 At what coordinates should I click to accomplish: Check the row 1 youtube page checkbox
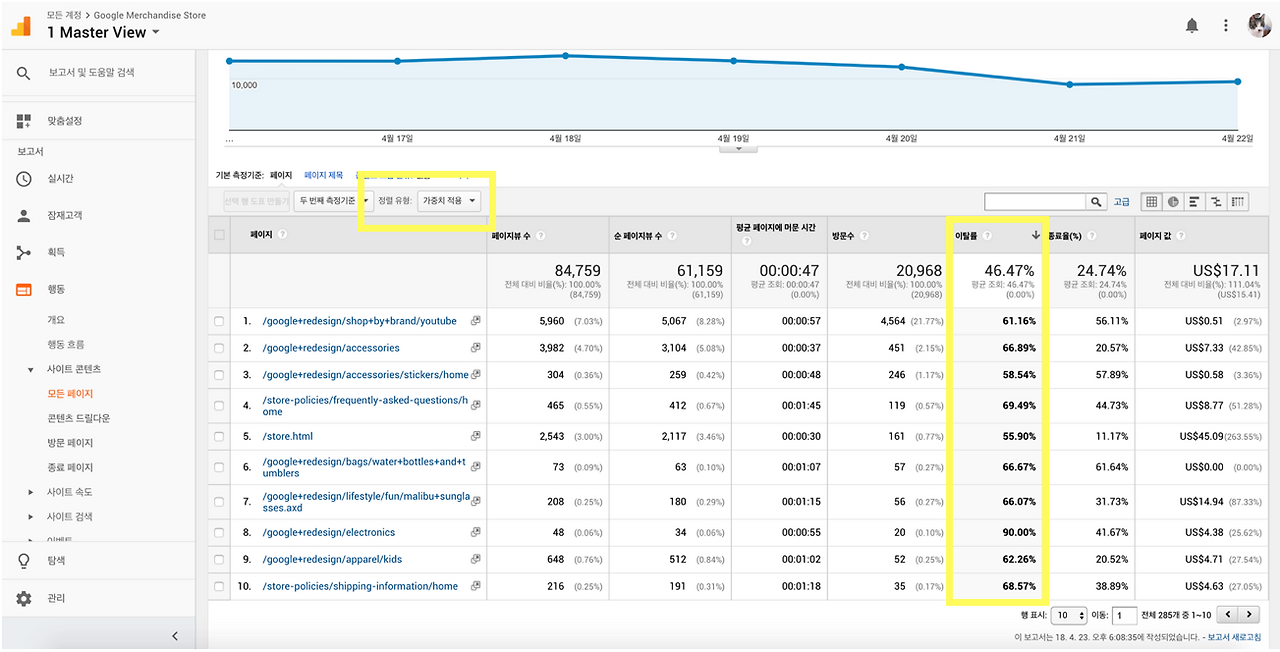219,321
